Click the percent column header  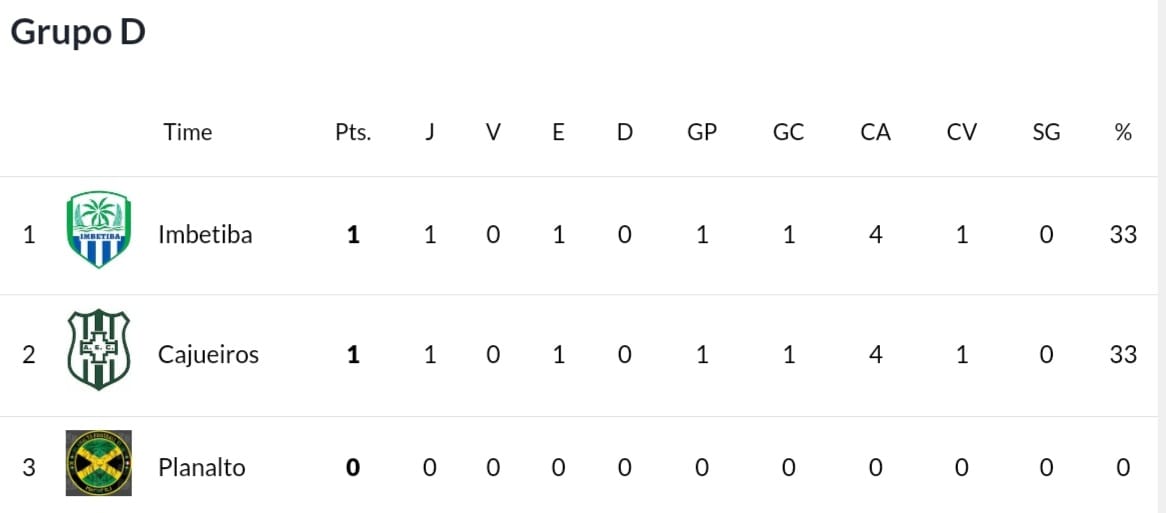(1123, 132)
